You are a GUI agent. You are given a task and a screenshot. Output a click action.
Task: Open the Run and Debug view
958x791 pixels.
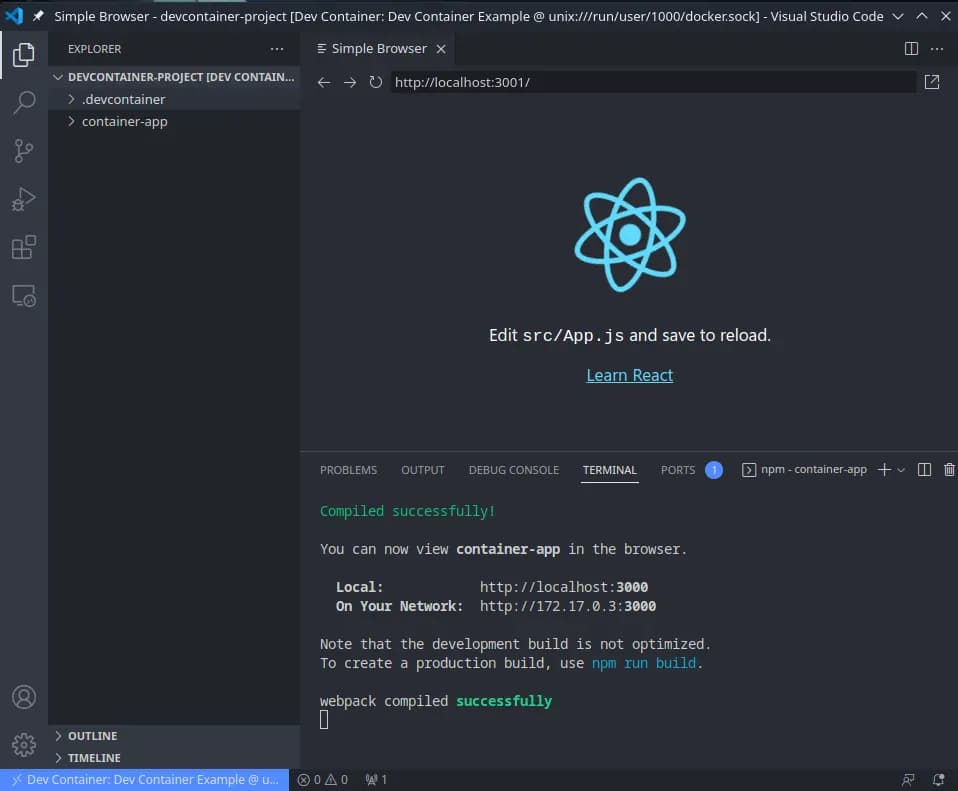(x=23, y=199)
